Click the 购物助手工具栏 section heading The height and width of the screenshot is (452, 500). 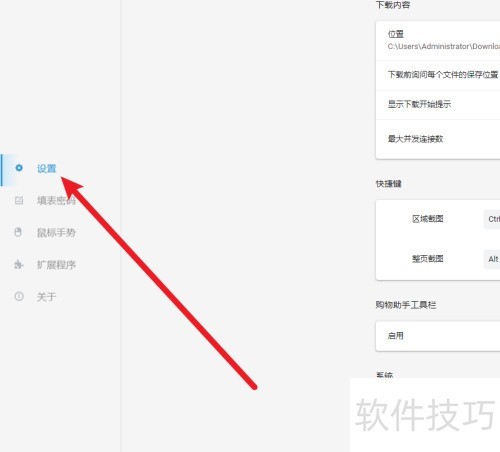(x=406, y=305)
